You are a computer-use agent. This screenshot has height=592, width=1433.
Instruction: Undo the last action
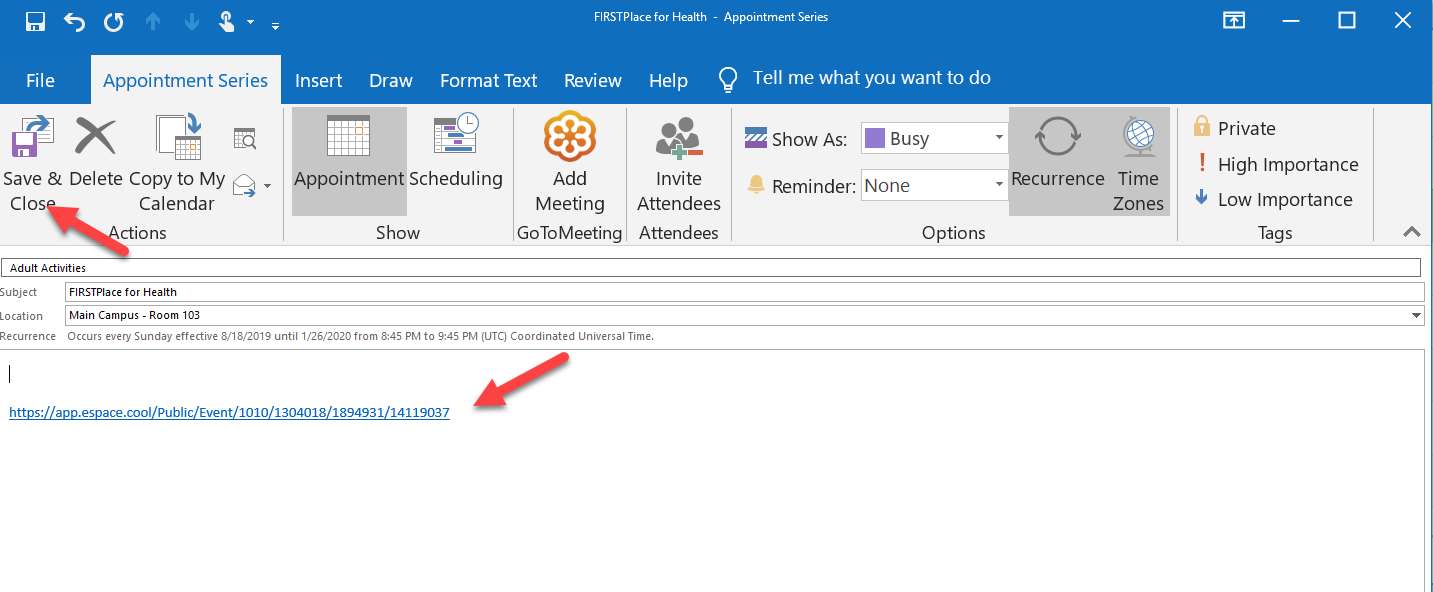[x=75, y=21]
